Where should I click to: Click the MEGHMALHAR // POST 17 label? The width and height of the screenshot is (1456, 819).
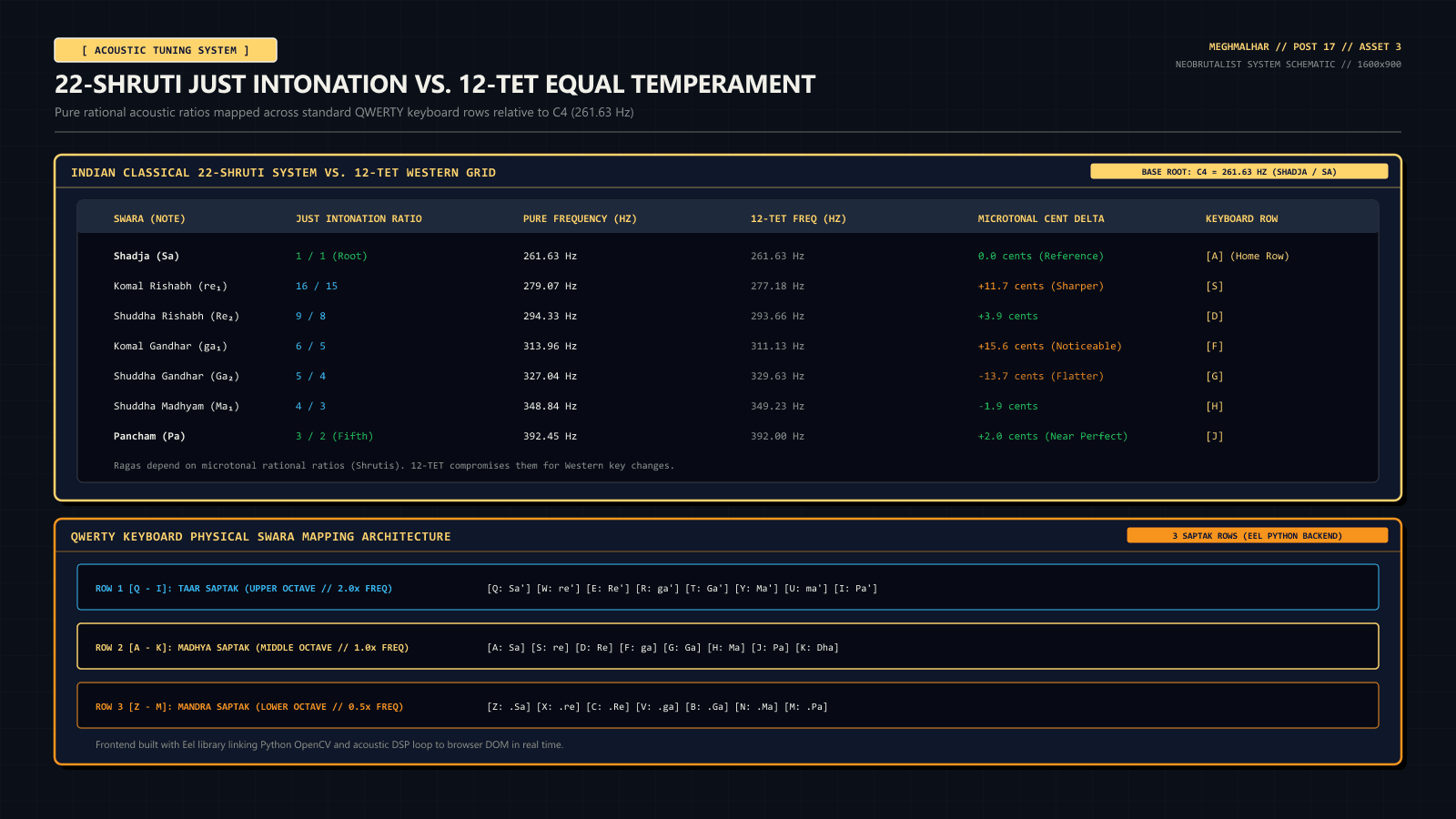click(1305, 46)
